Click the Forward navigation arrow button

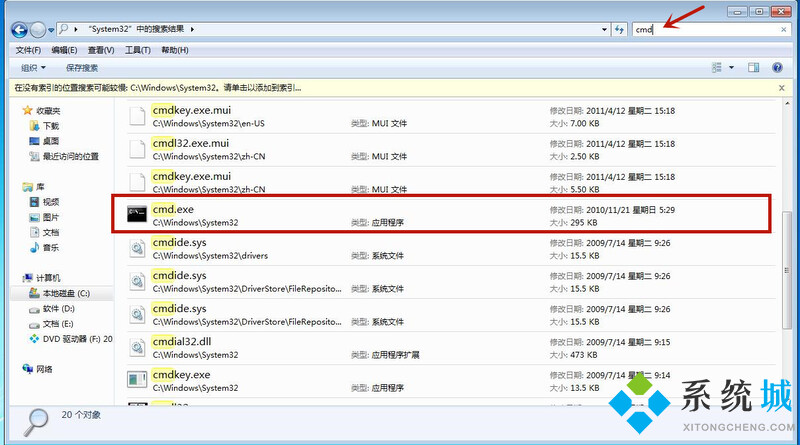pos(38,30)
